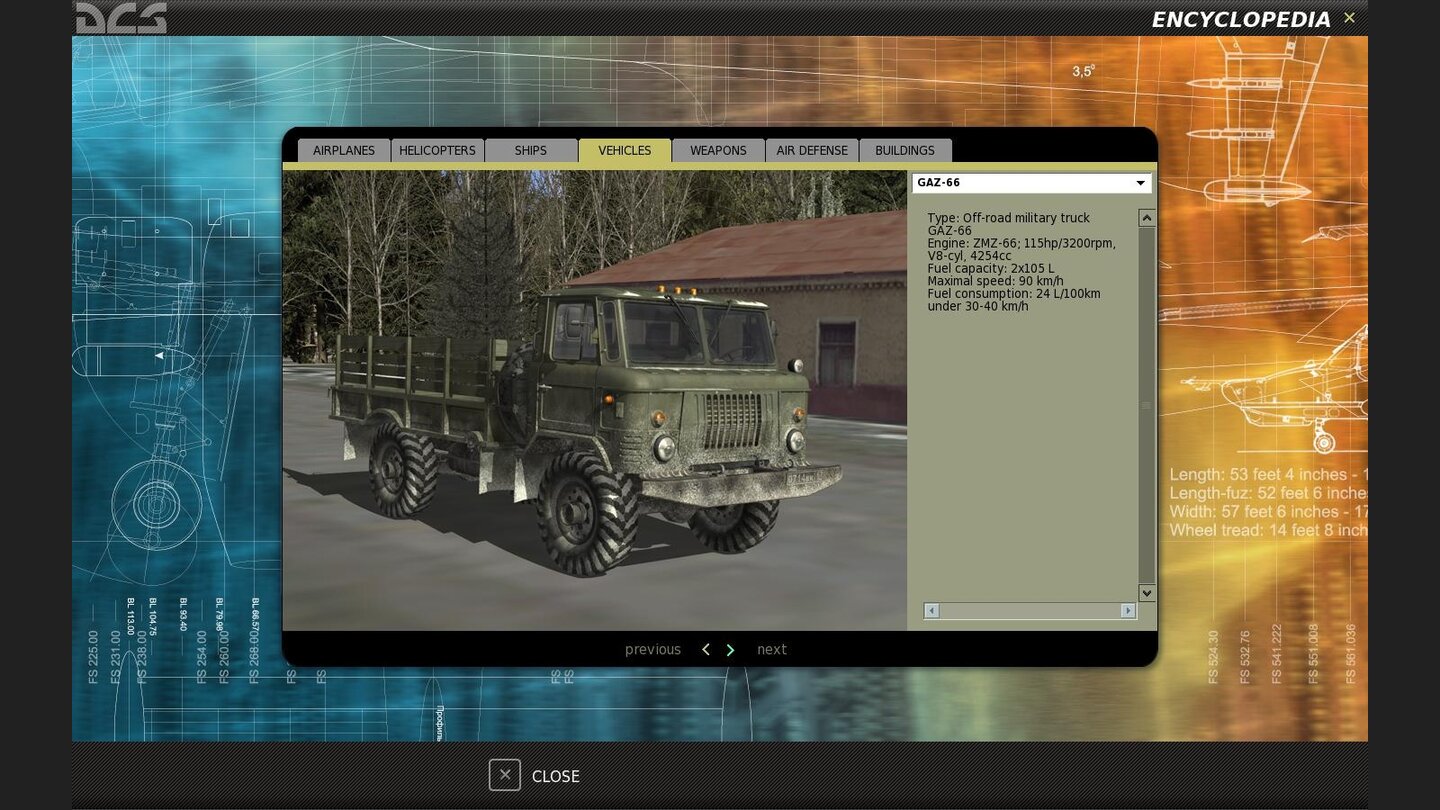
Task: Click the right chevron next arrow
Action: 730,650
